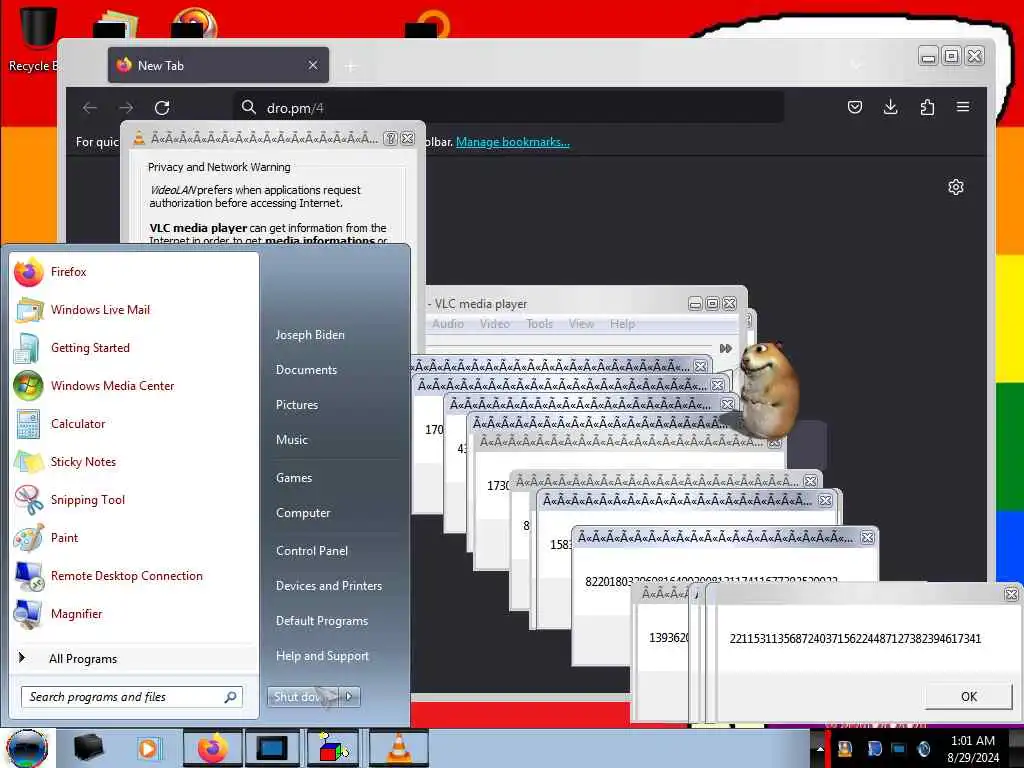1024x768 pixels.
Task: Open Devices and Printers
Action: coord(328,586)
